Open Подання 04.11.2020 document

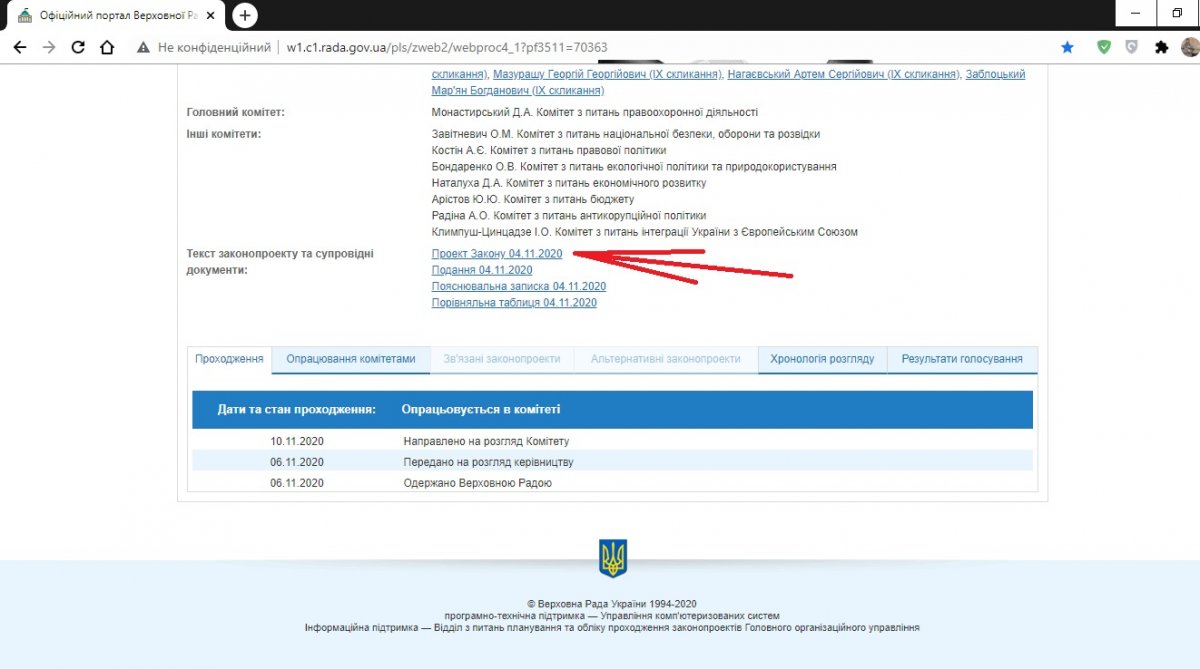481,270
